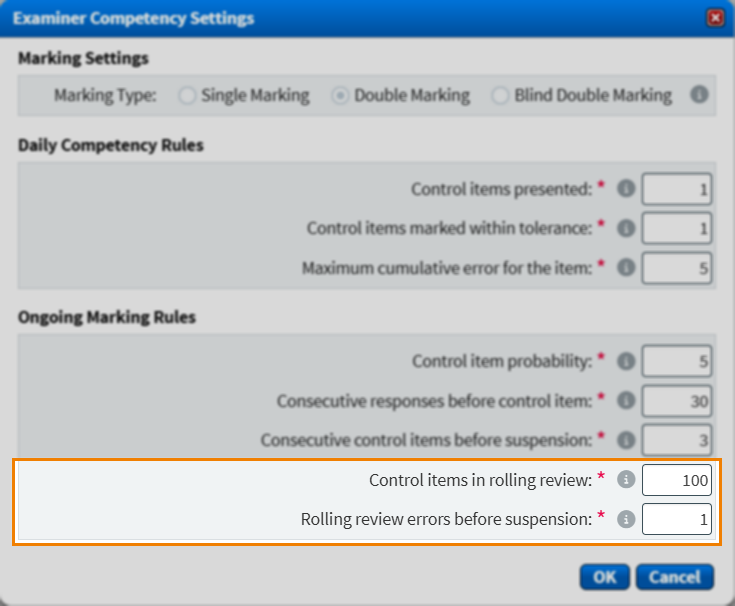735x606 pixels.
Task: Click info icon for Control item probability
Action: click(x=627, y=360)
